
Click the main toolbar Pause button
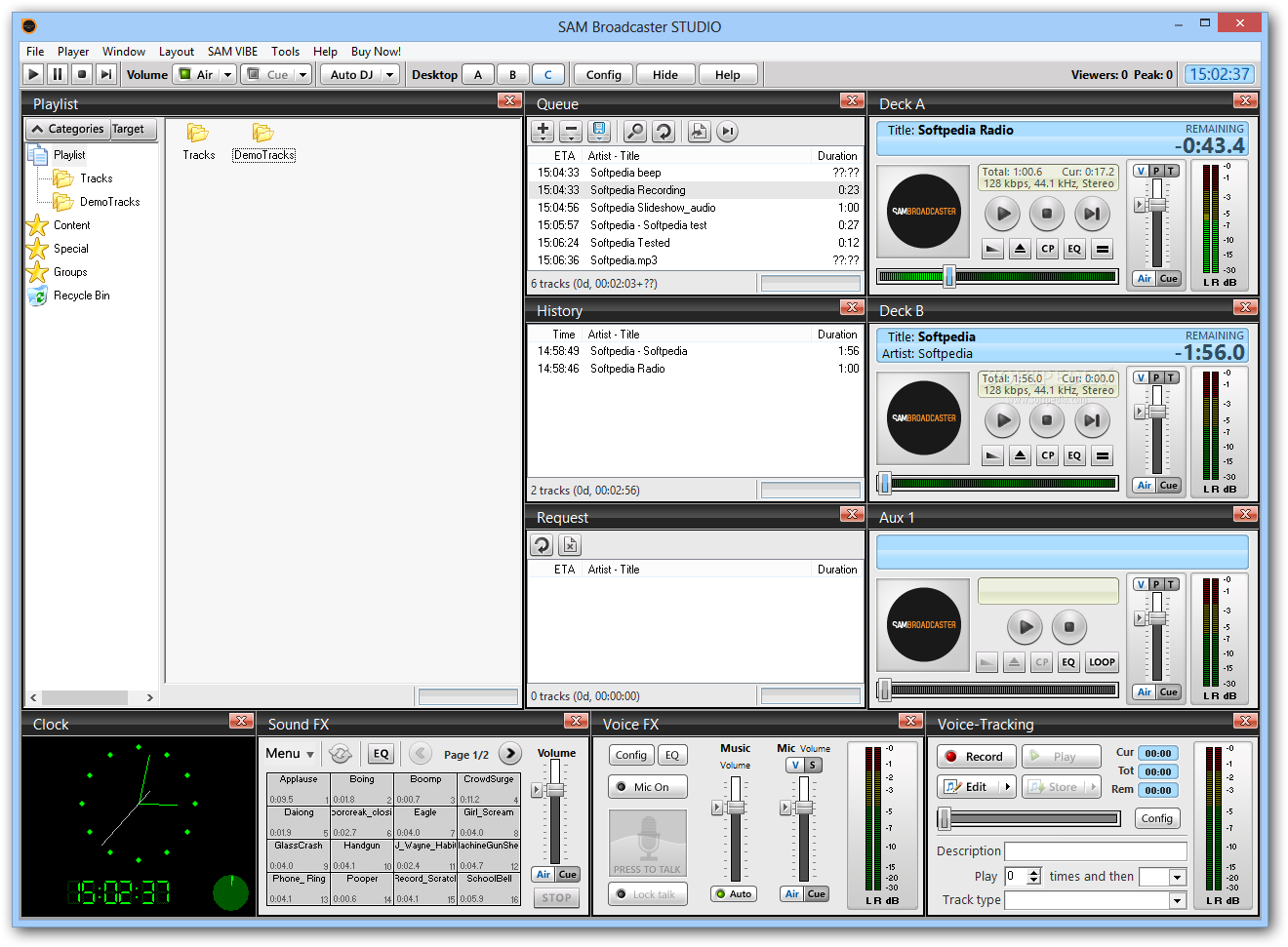tap(58, 74)
